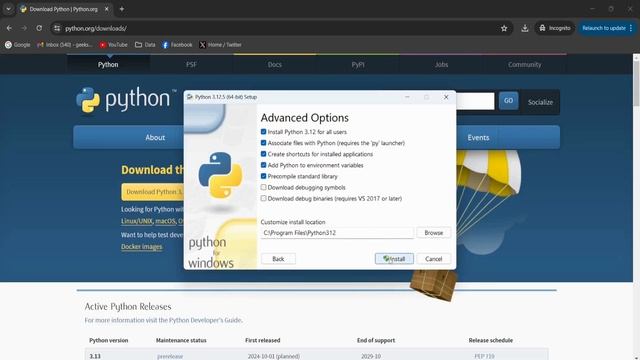Close the Python Setup dialog
This screenshot has height=360, width=640.
446,97
